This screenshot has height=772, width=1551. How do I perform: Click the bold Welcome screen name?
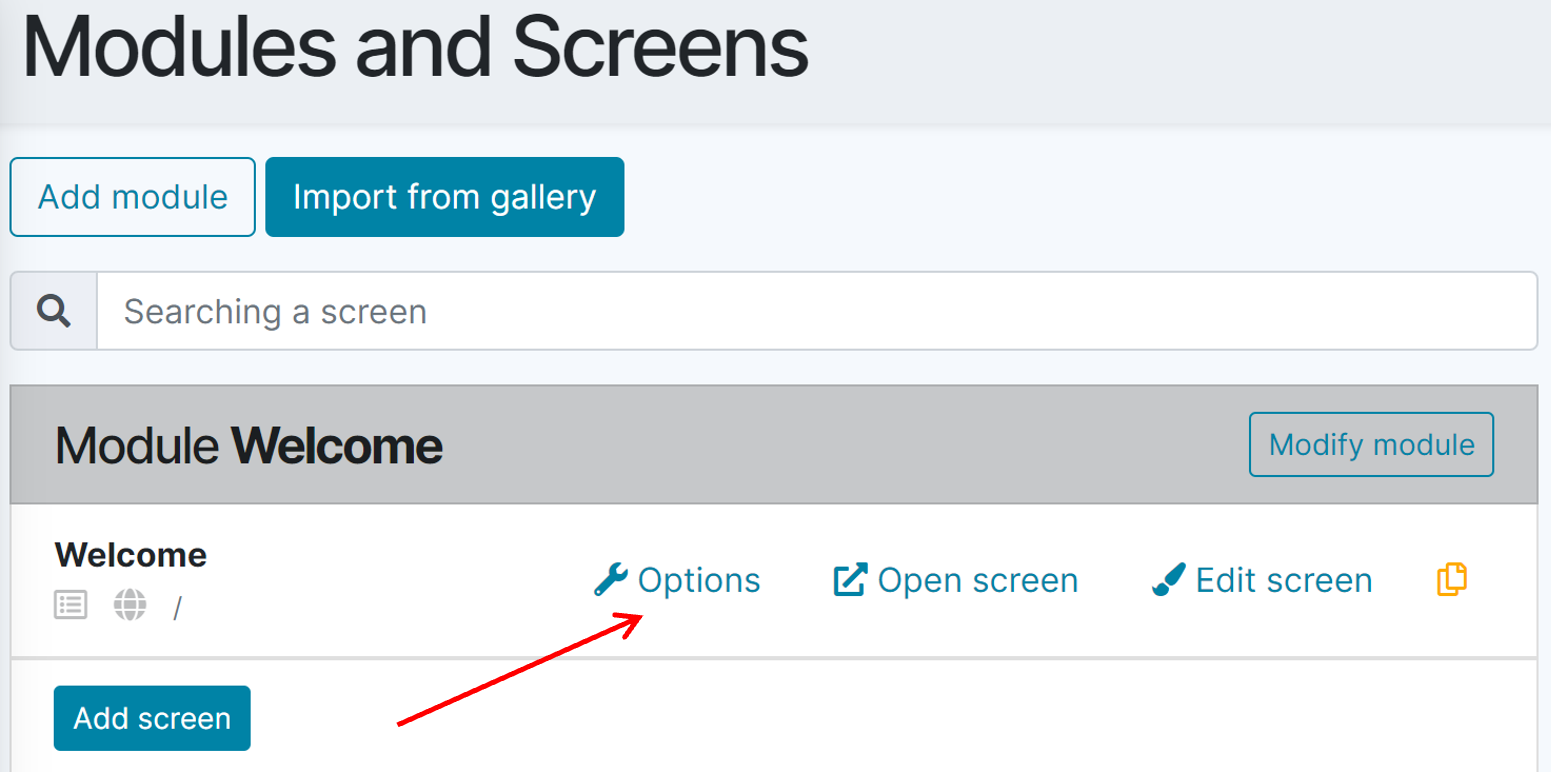click(x=131, y=554)
